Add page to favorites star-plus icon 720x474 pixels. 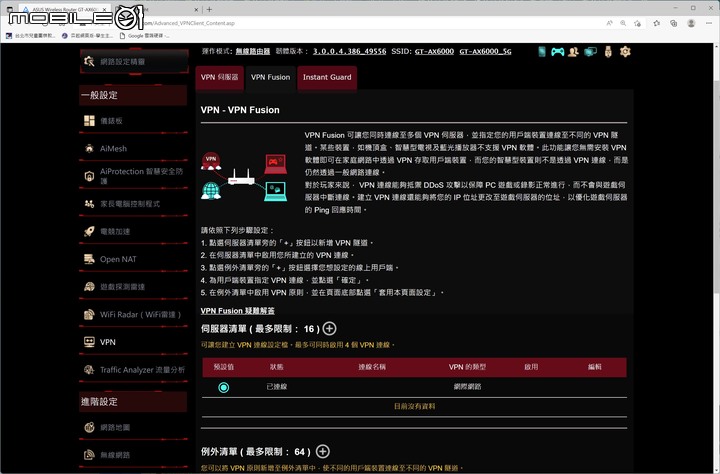637,23
